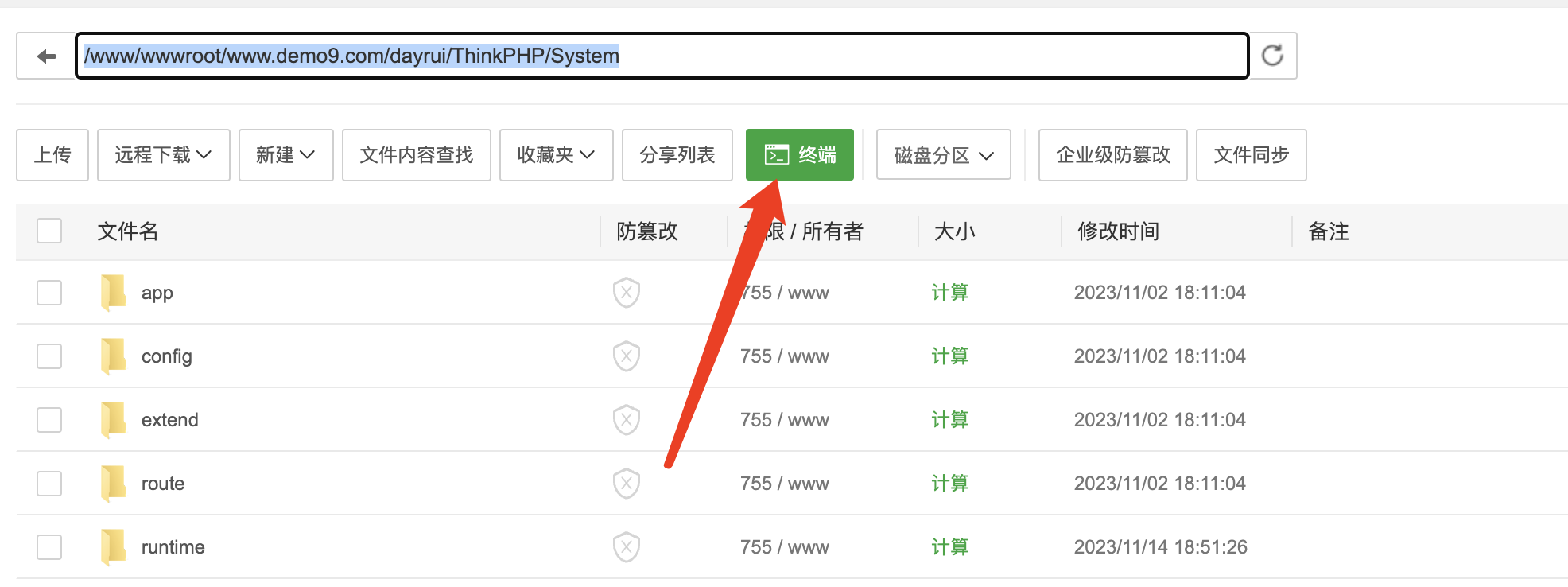
Task: Open 文件内容查找 search
Action: pos(417,155)
